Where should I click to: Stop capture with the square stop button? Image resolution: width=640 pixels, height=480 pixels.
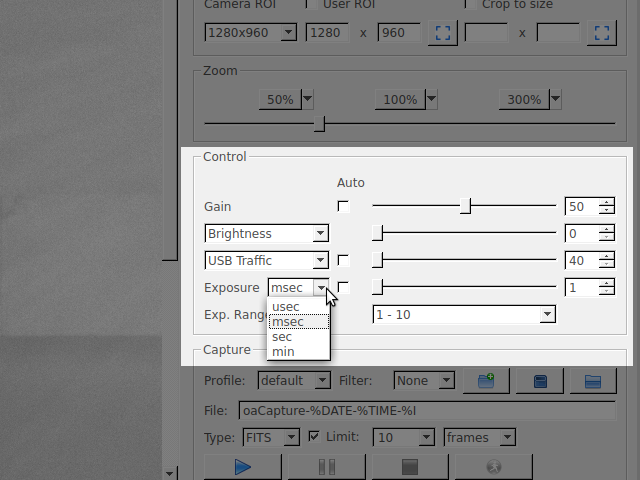coord(410,467)
